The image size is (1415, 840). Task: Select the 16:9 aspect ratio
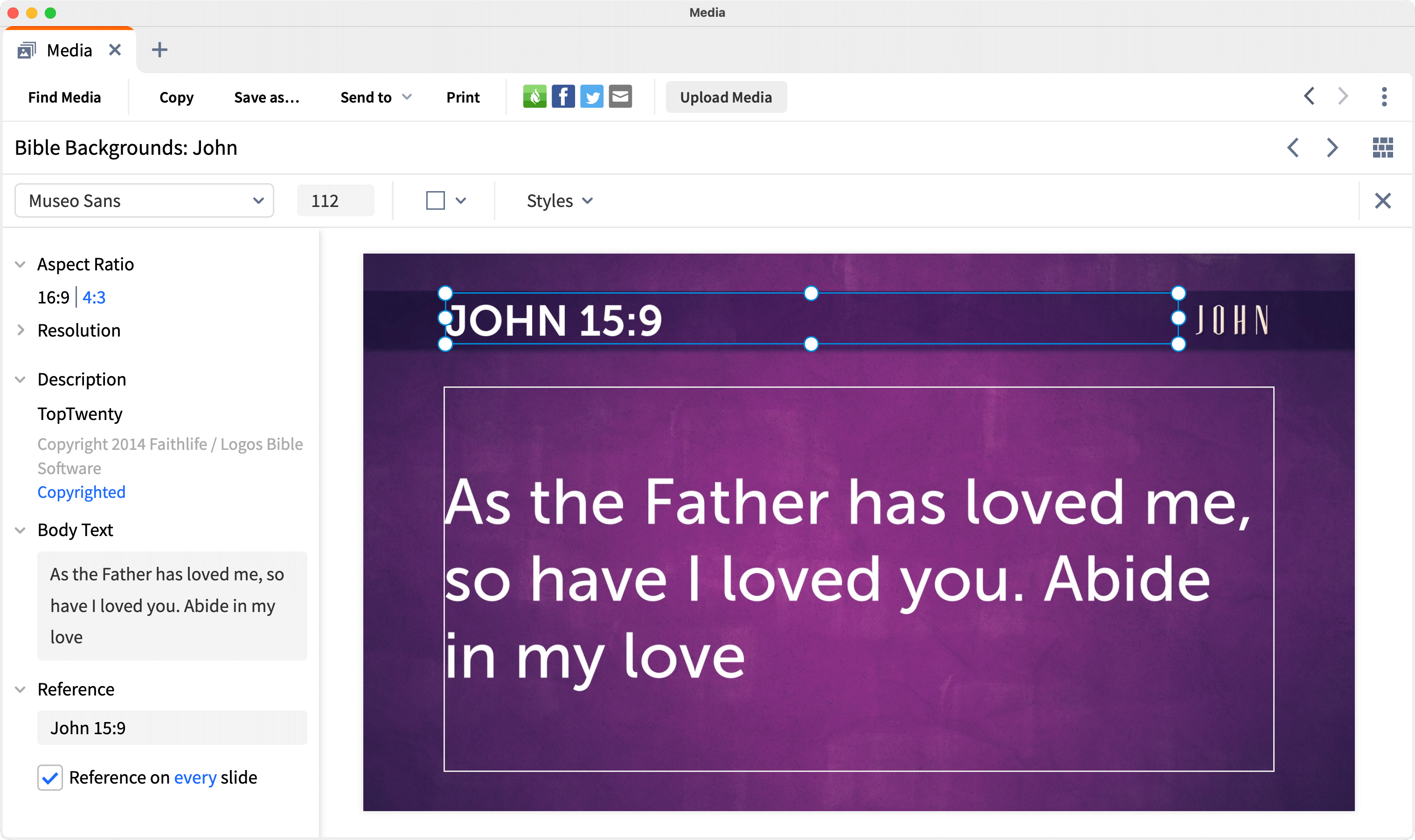(53, 297)
